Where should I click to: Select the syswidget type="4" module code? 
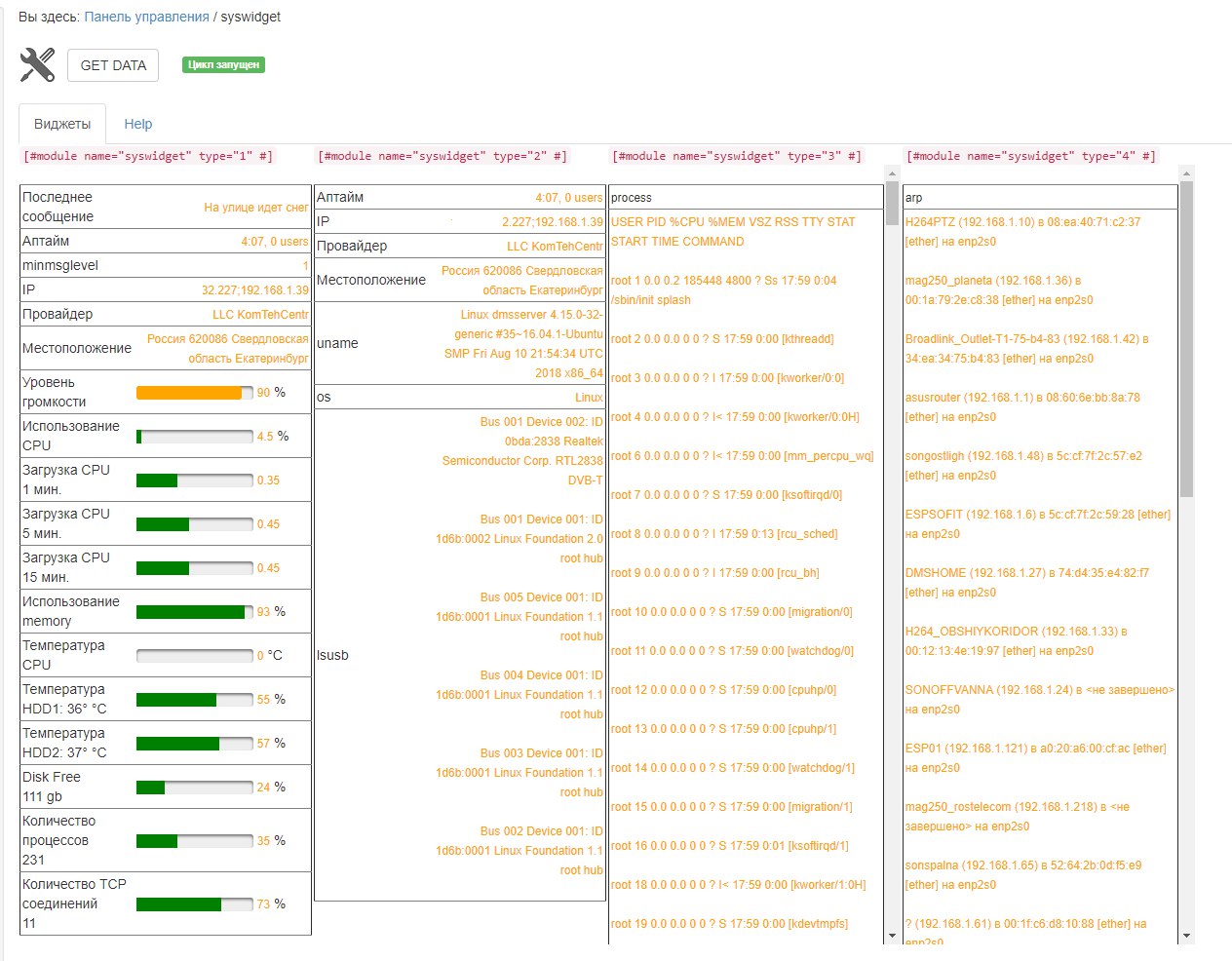point(1031,156)
